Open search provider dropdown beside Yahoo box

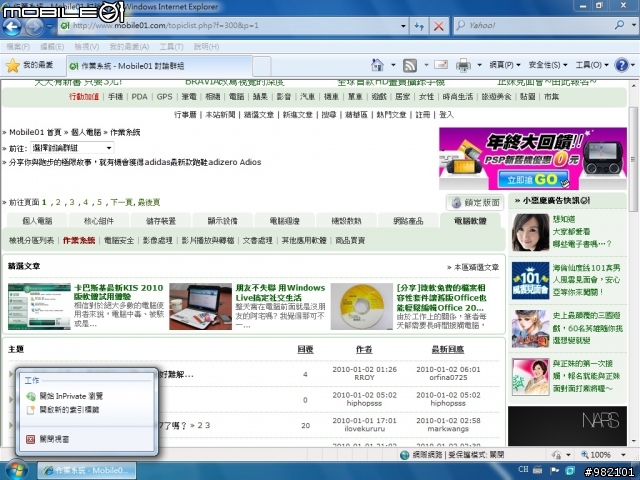(633, 25)
